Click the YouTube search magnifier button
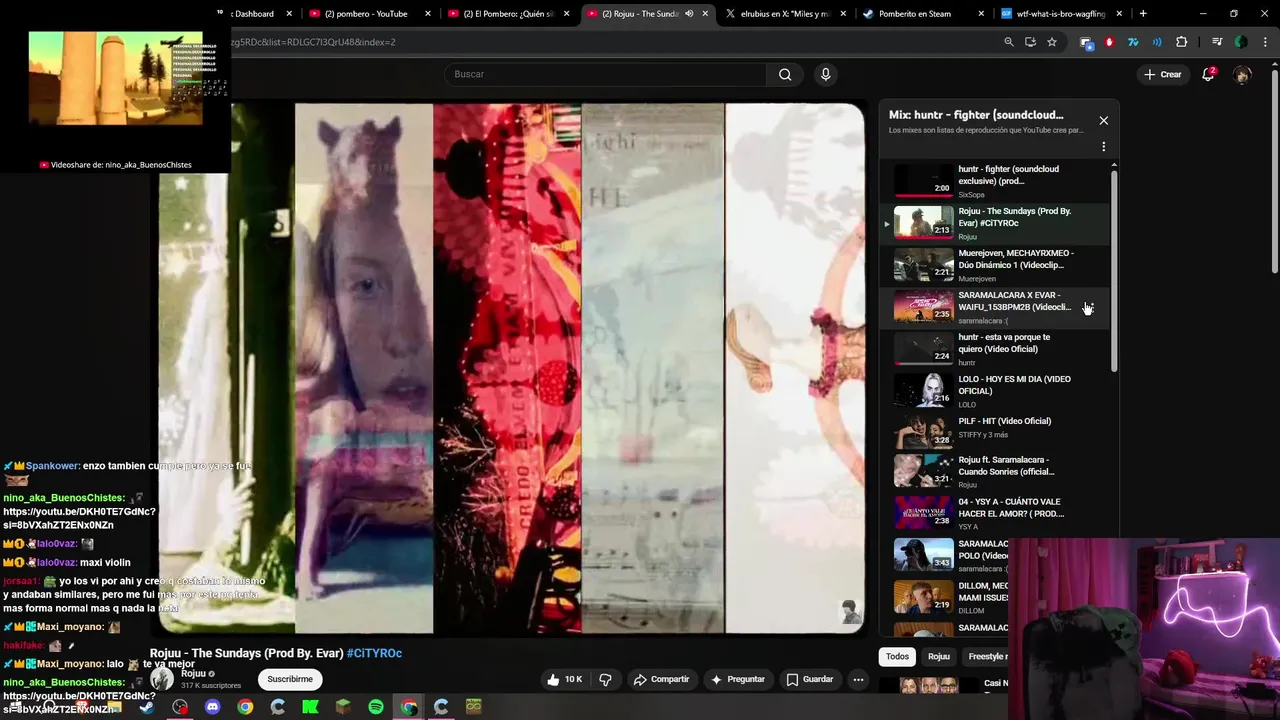 point(785,74)
